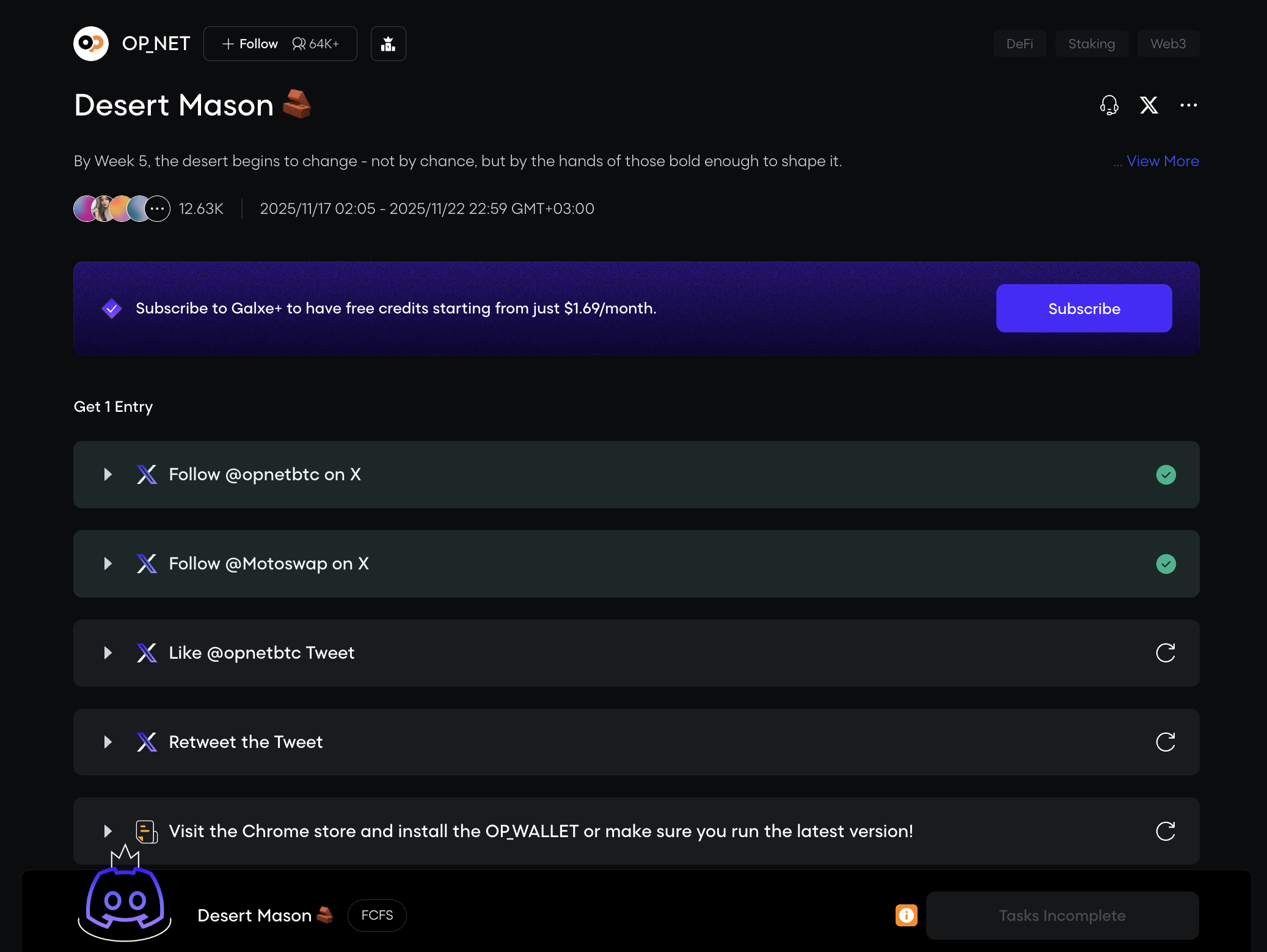Select the Staking tag
The width and height of the screenshot is (1267, 952).
pos(1091,44)
